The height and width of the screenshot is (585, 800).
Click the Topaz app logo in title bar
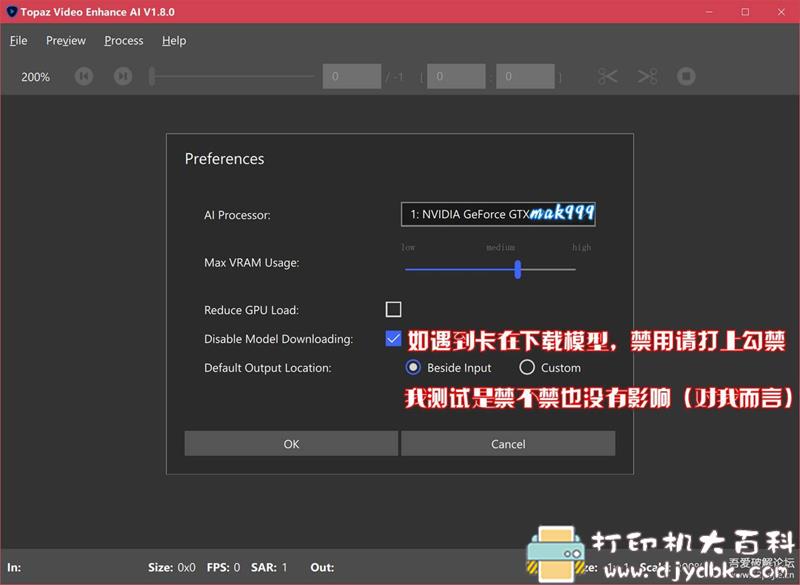coord(11,11)
